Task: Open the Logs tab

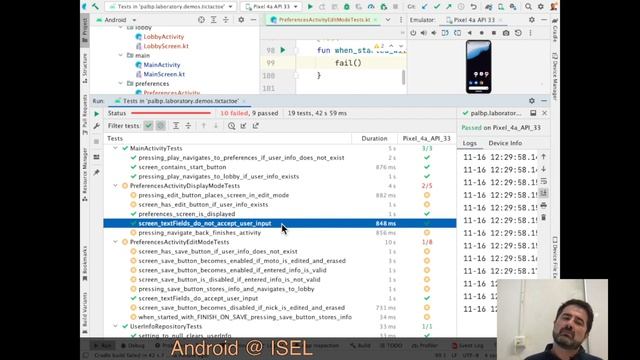Action: click(469, 143)
